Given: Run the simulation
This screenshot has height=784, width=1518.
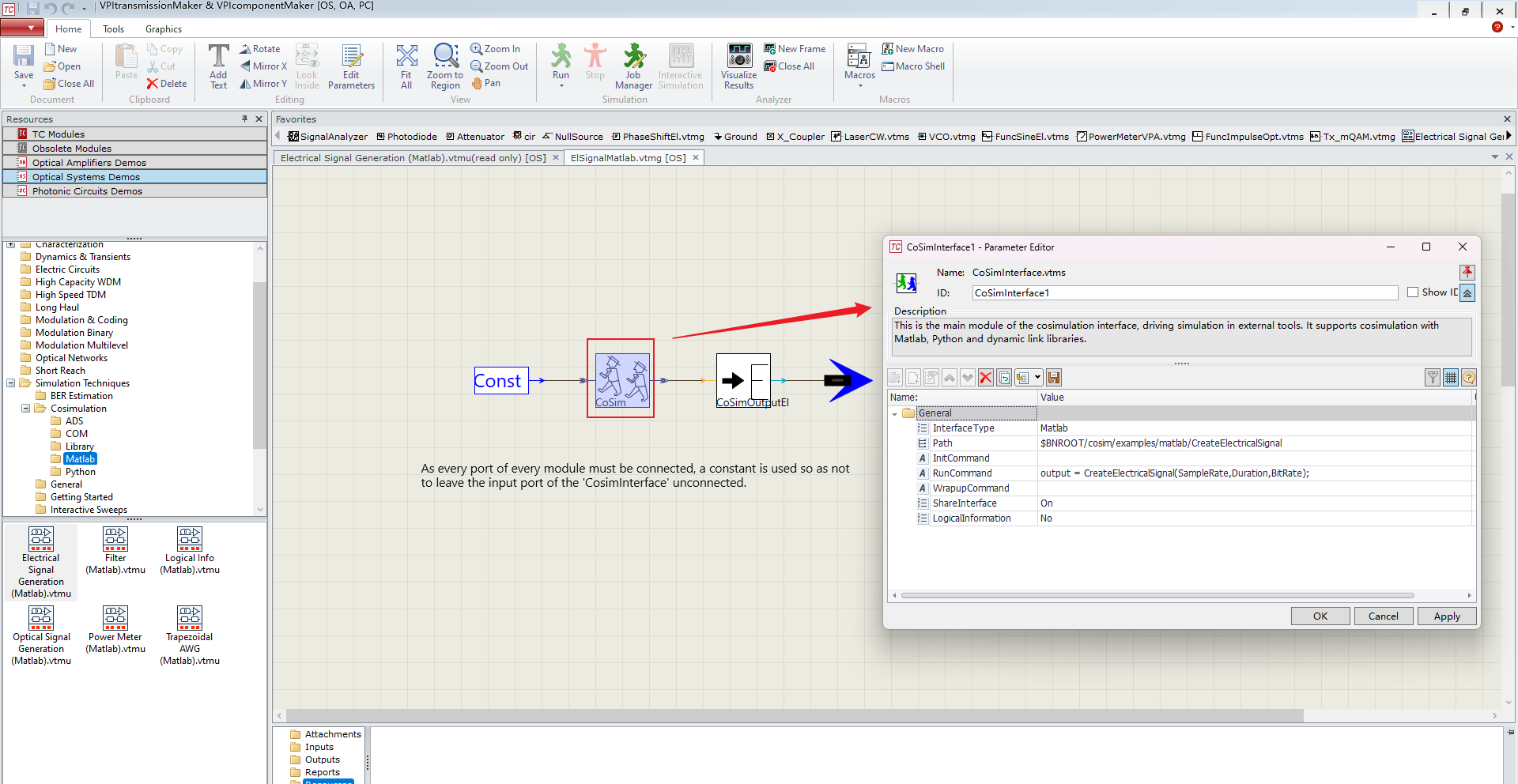Looking at the screenshot, I should [x=561, y=61].
